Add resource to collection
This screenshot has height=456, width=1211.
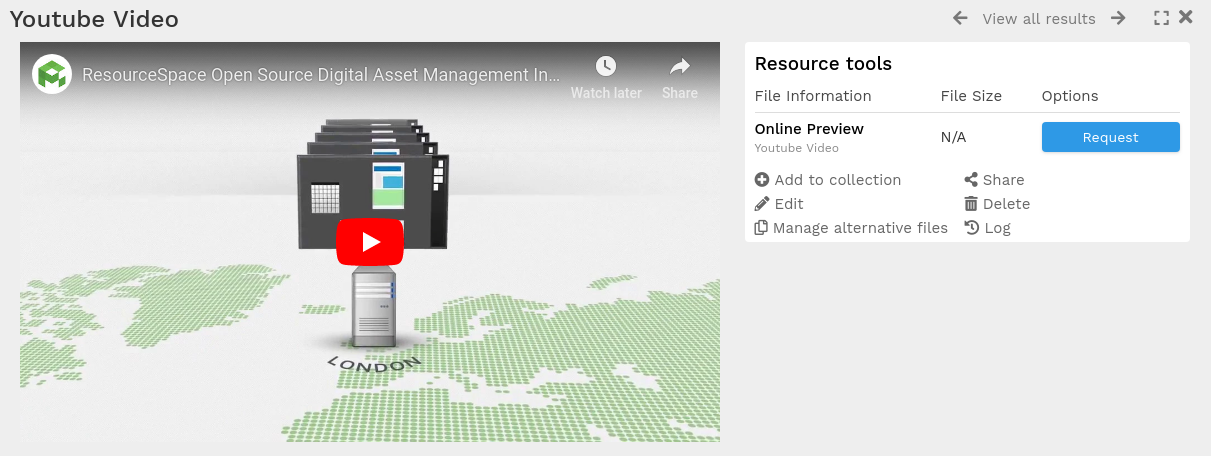(x=828, y=180)
